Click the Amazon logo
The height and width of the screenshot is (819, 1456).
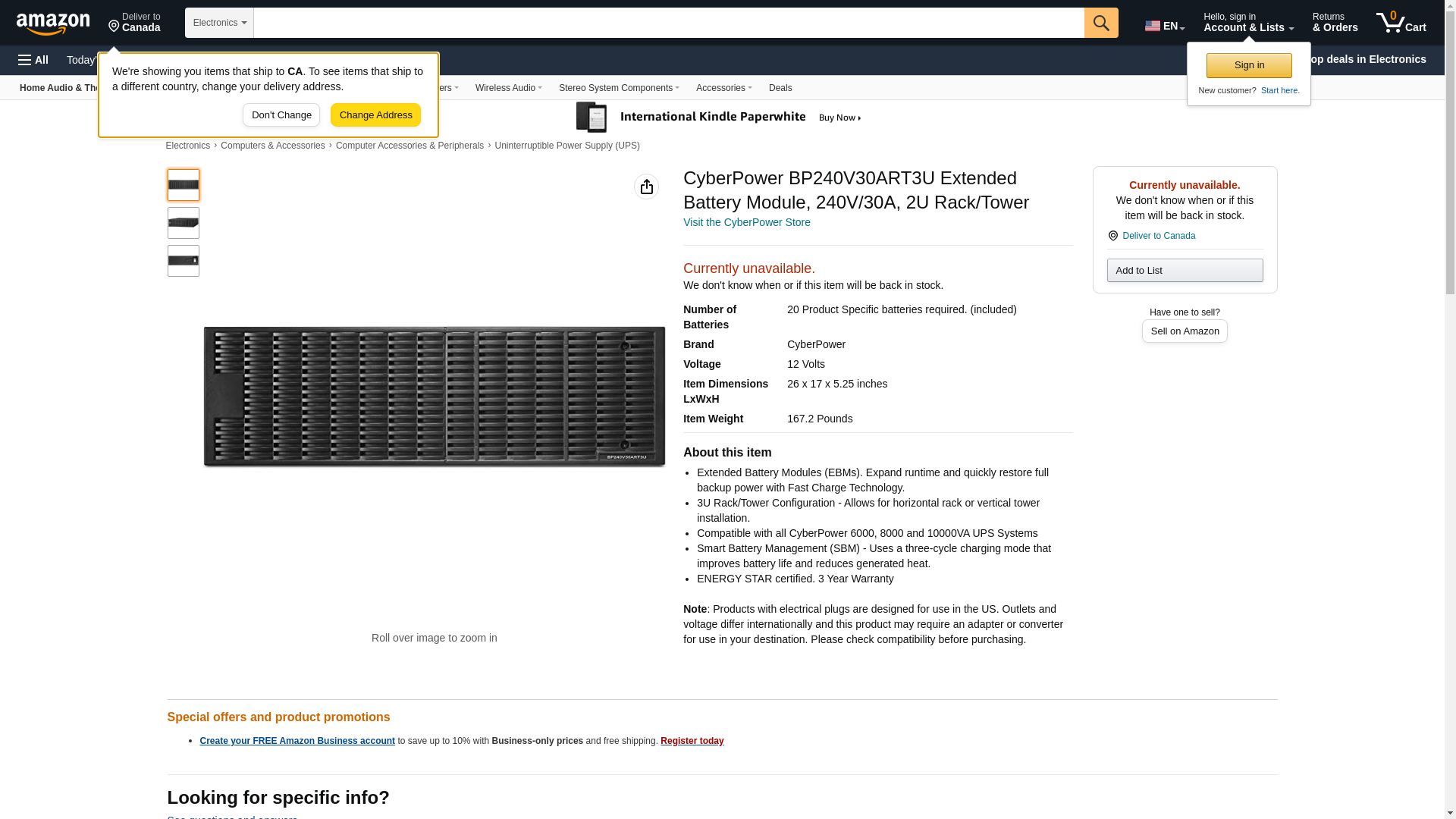pos(53,24)
